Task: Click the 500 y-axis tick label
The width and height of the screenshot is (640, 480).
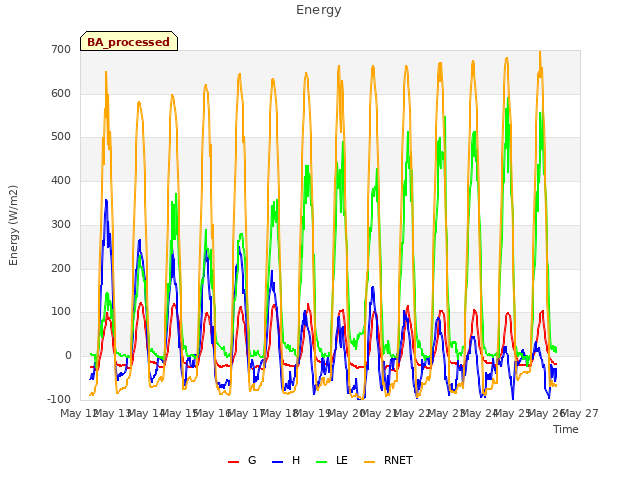Action: coord(61,137)
